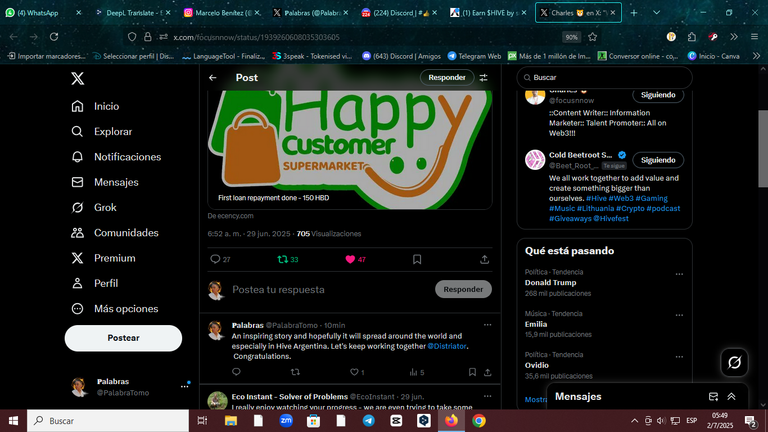768x432 pixels.
Task: Click the X logo in sidebar
Action: [77, 78]
